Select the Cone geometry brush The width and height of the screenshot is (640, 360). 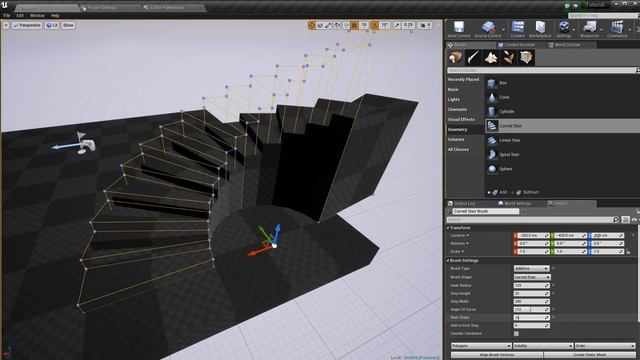point(562,97)
